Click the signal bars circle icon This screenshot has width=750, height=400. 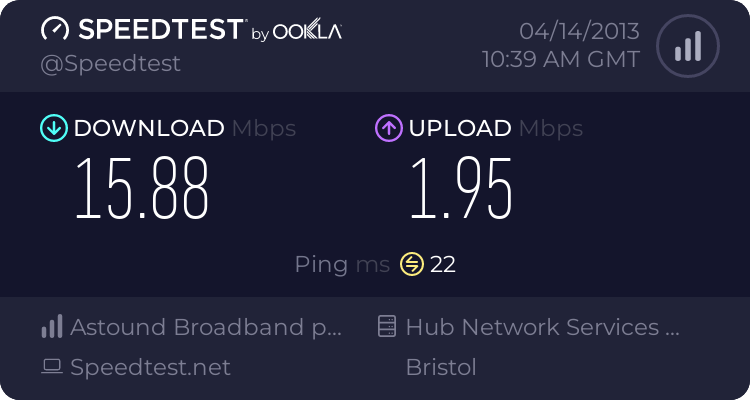pos(687,45)
